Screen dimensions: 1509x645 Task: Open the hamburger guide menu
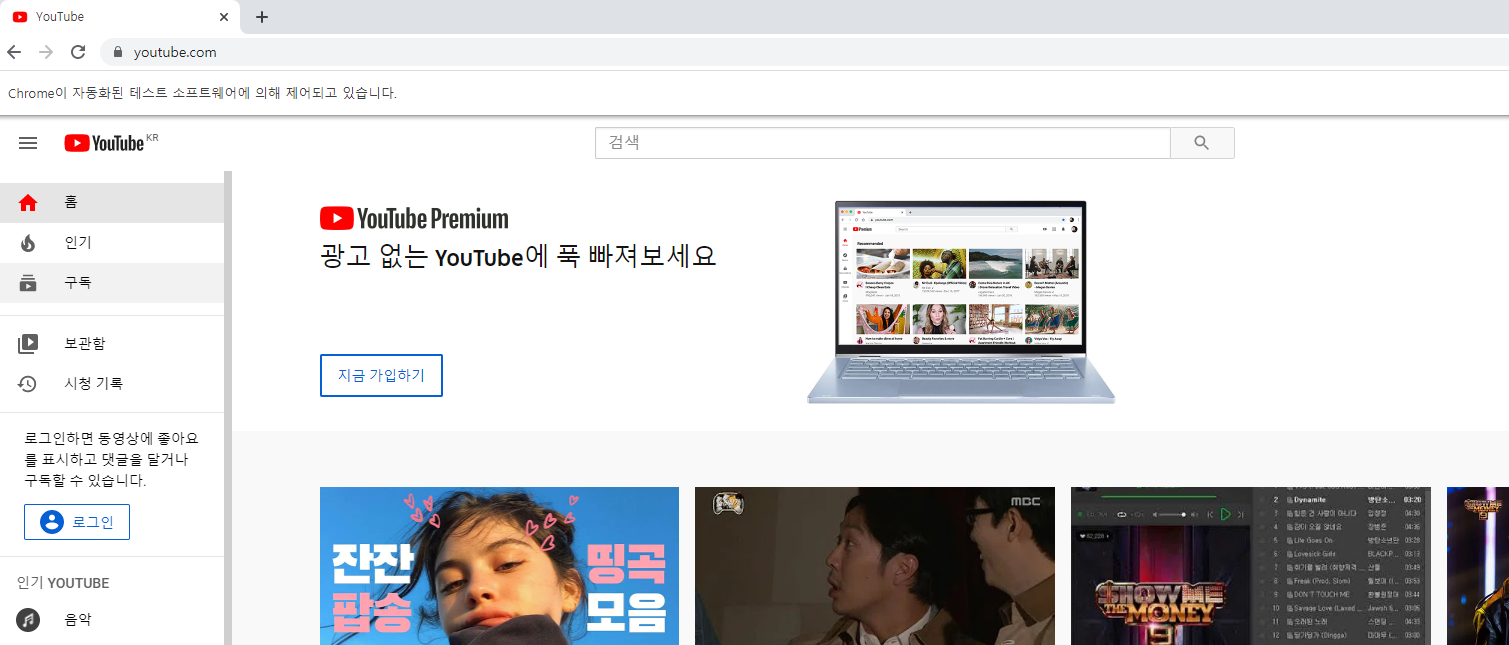[28, 143]
